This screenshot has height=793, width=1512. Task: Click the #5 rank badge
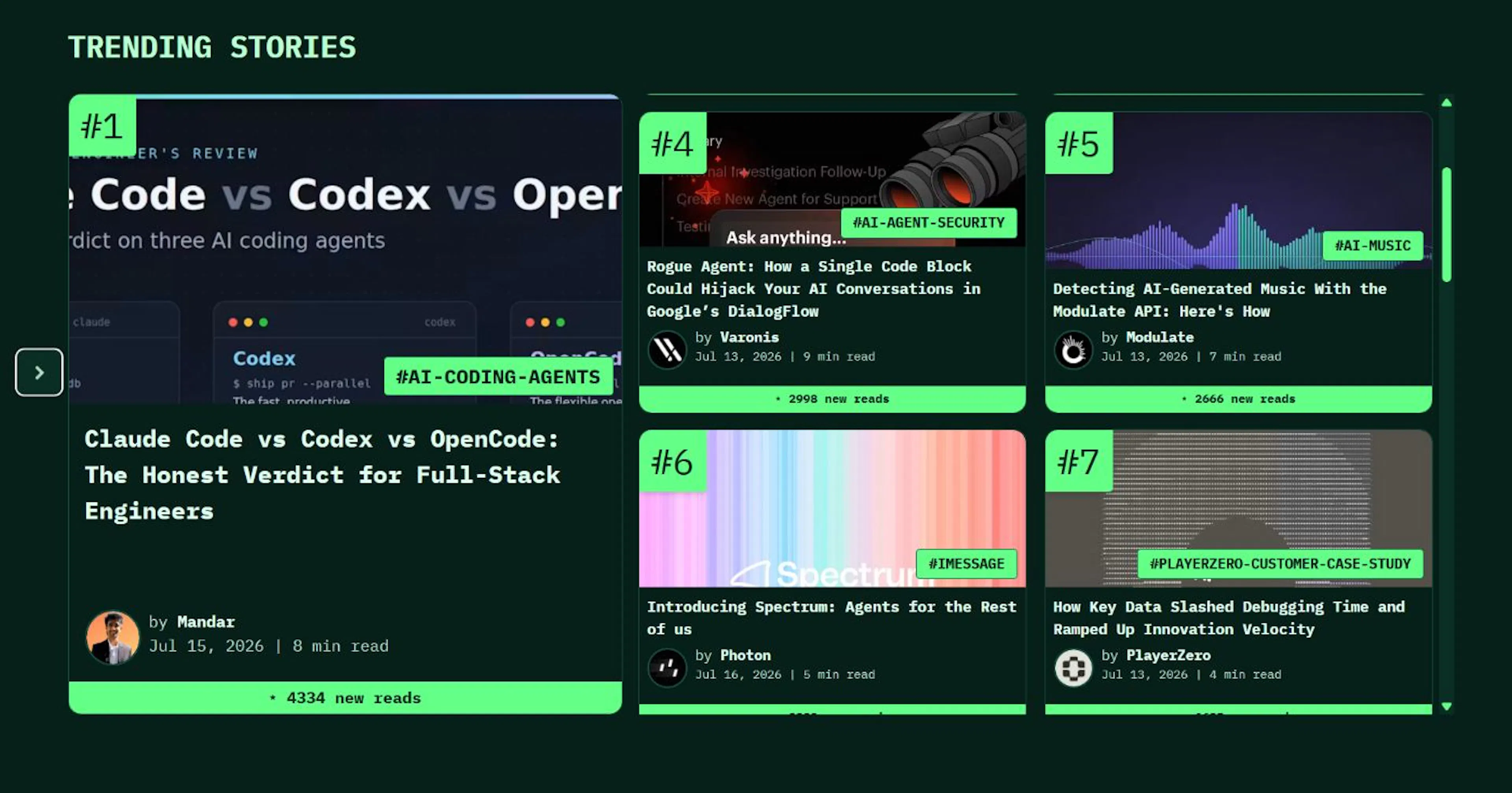tap(1079, 143)
